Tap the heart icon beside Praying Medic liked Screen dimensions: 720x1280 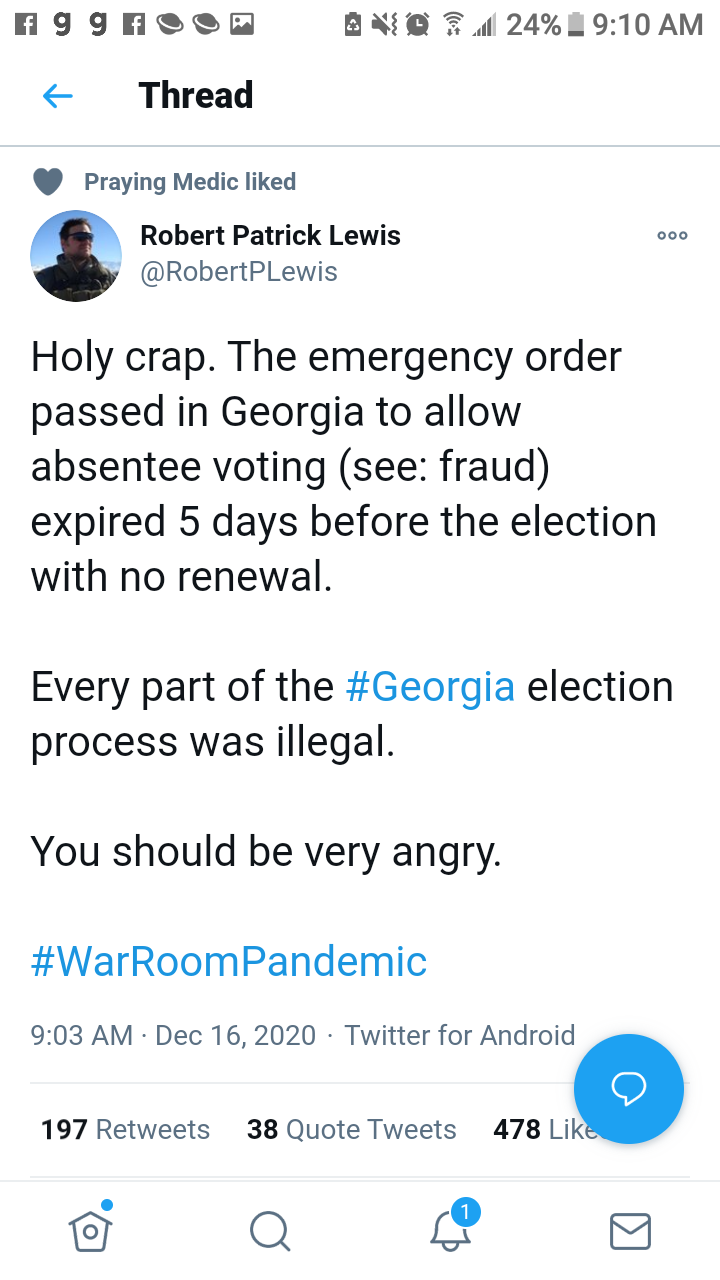48,181
